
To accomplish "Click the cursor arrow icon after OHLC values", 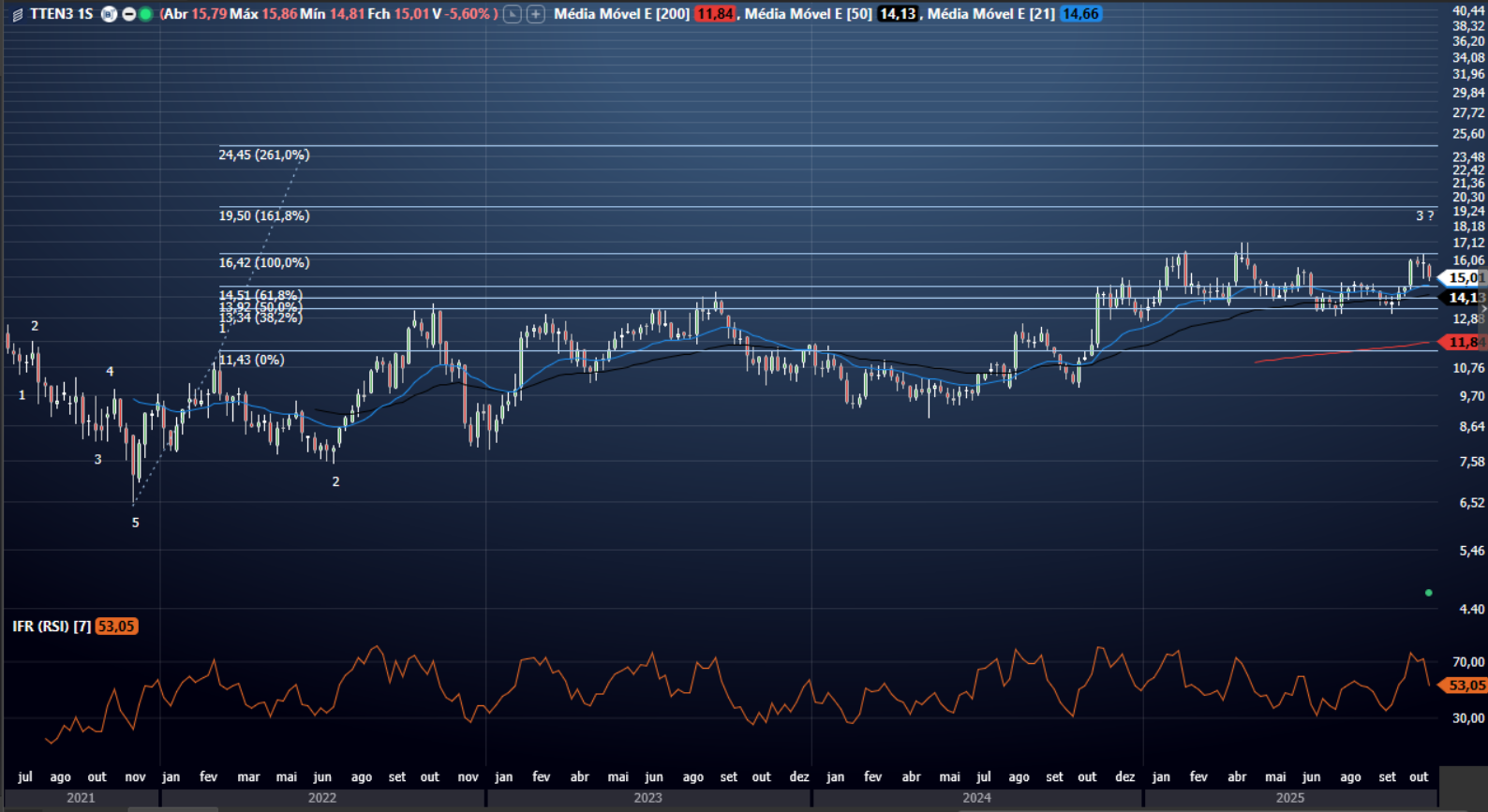I will pos(512,14).
